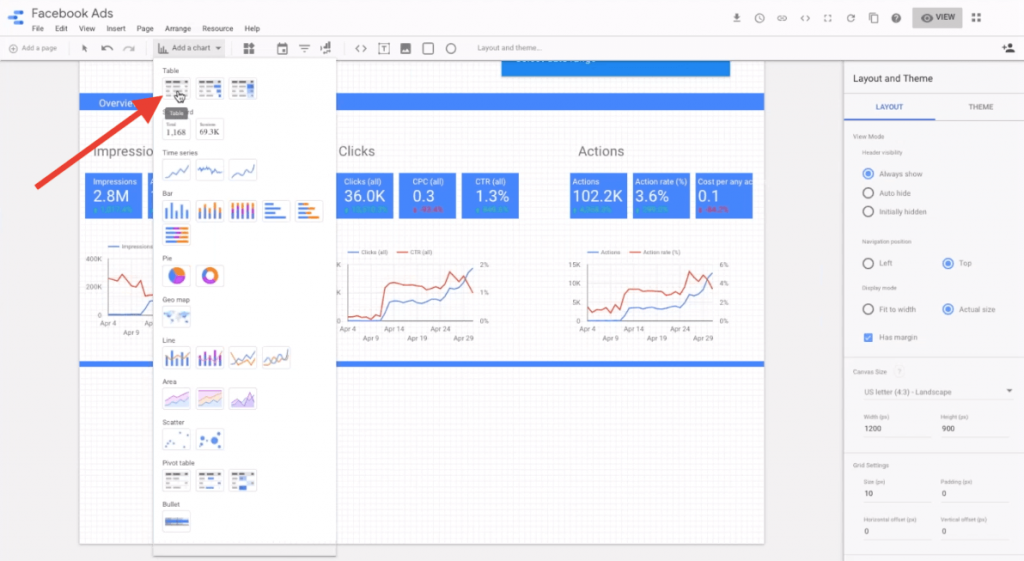Choose Actual size display mode
This screenshot has height=561, width=1024.
tap(948, 310)
